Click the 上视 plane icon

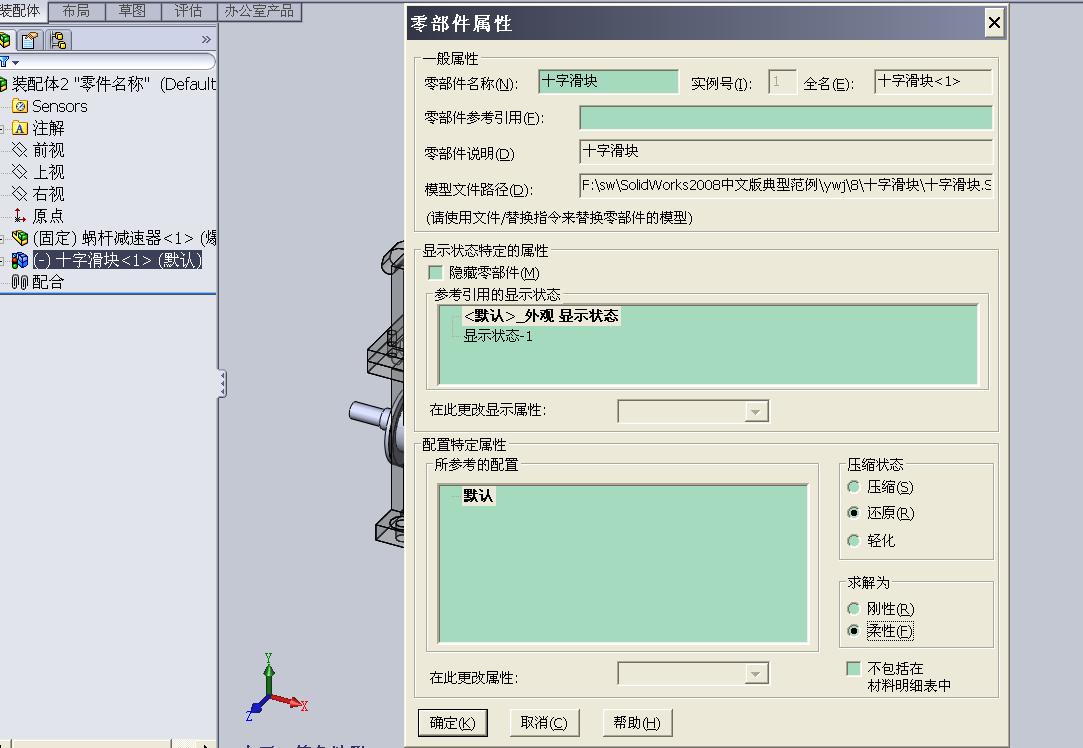(20, 172)
